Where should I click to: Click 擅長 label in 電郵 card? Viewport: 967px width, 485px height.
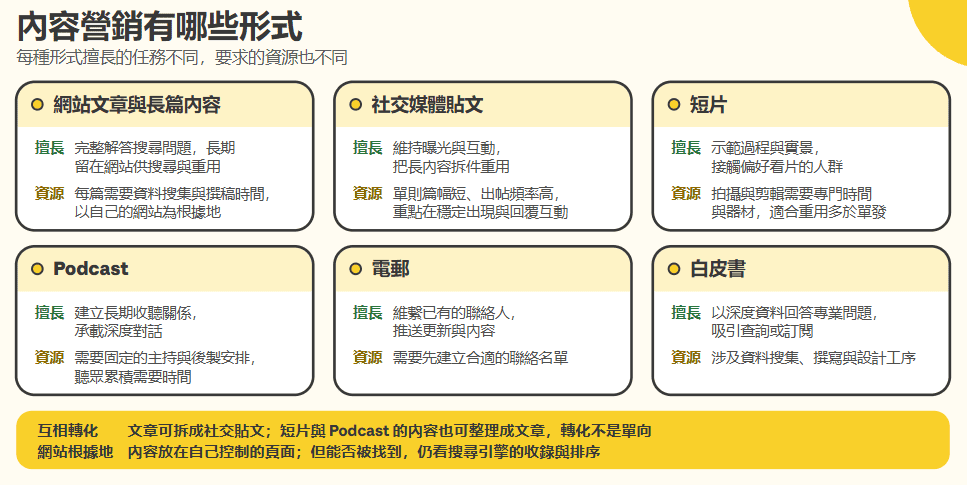click(368, 313)
